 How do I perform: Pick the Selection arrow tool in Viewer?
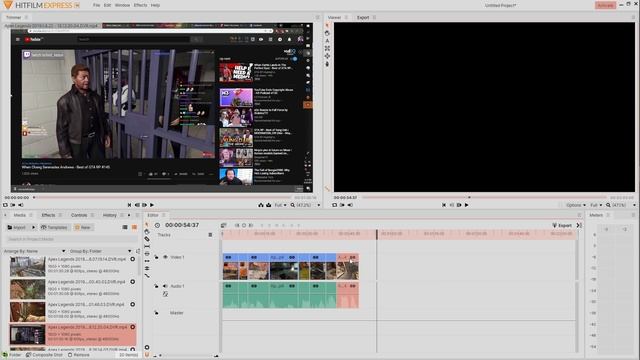327,26
